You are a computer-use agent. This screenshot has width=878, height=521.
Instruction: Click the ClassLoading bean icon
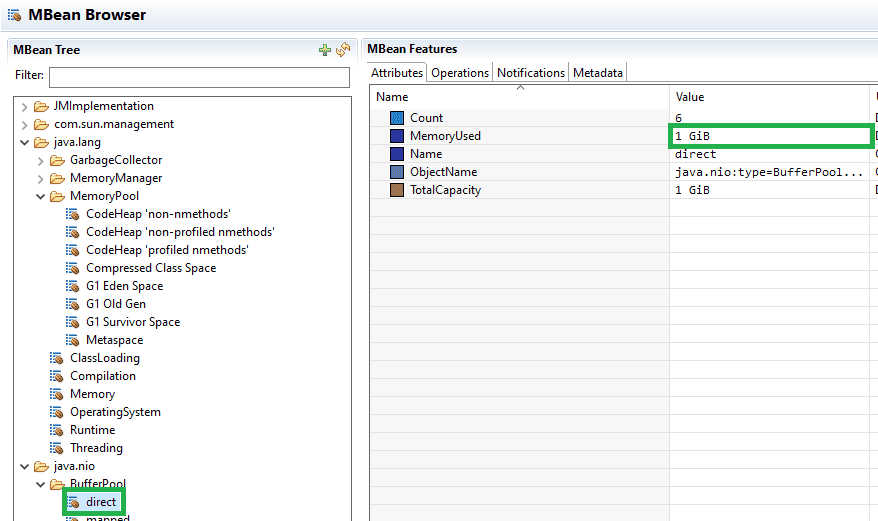[57, 359]
